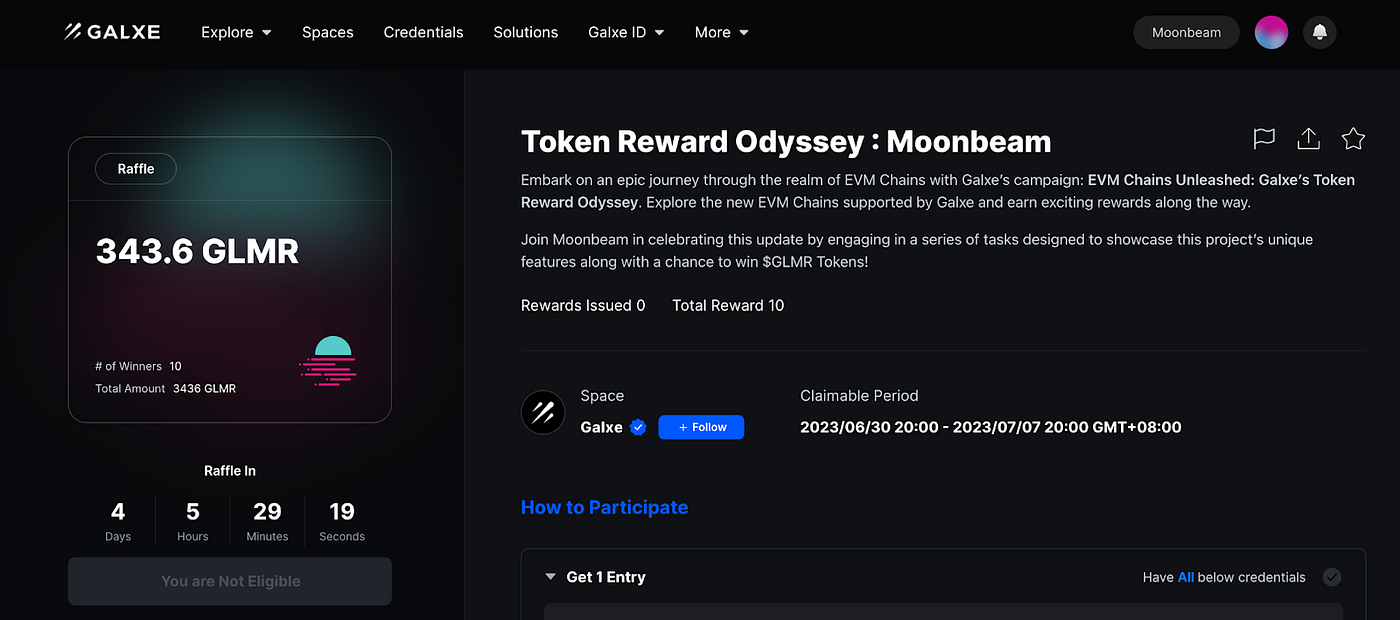
Task: Open the Solutions menu item
Action: click(x=525, y=32)
